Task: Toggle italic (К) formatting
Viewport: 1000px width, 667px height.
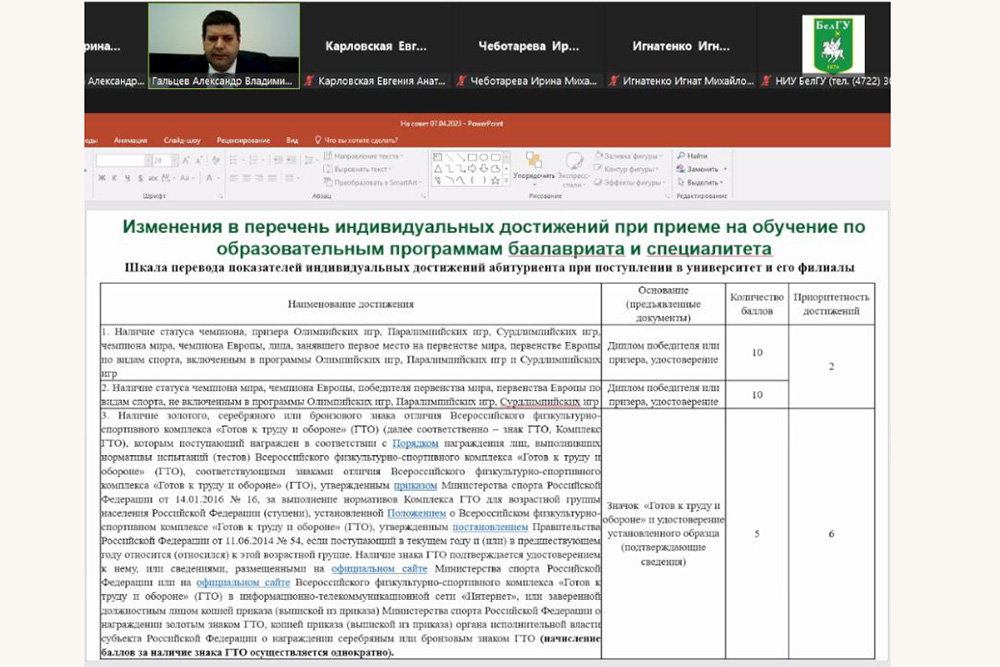Action: [x=112, y=177]
